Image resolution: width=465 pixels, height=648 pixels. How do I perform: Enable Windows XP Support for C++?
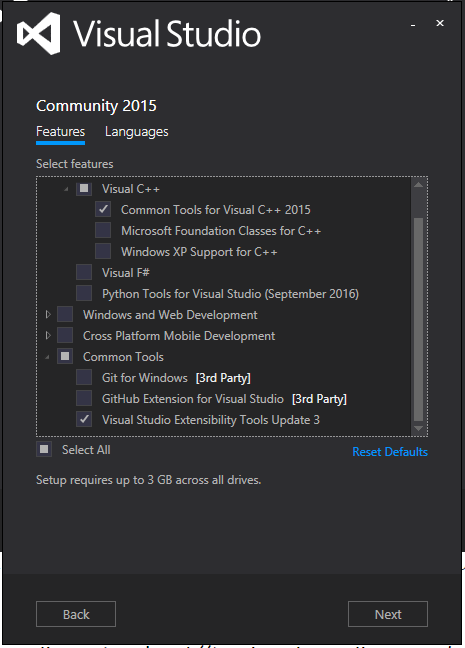tap(103, 252)
